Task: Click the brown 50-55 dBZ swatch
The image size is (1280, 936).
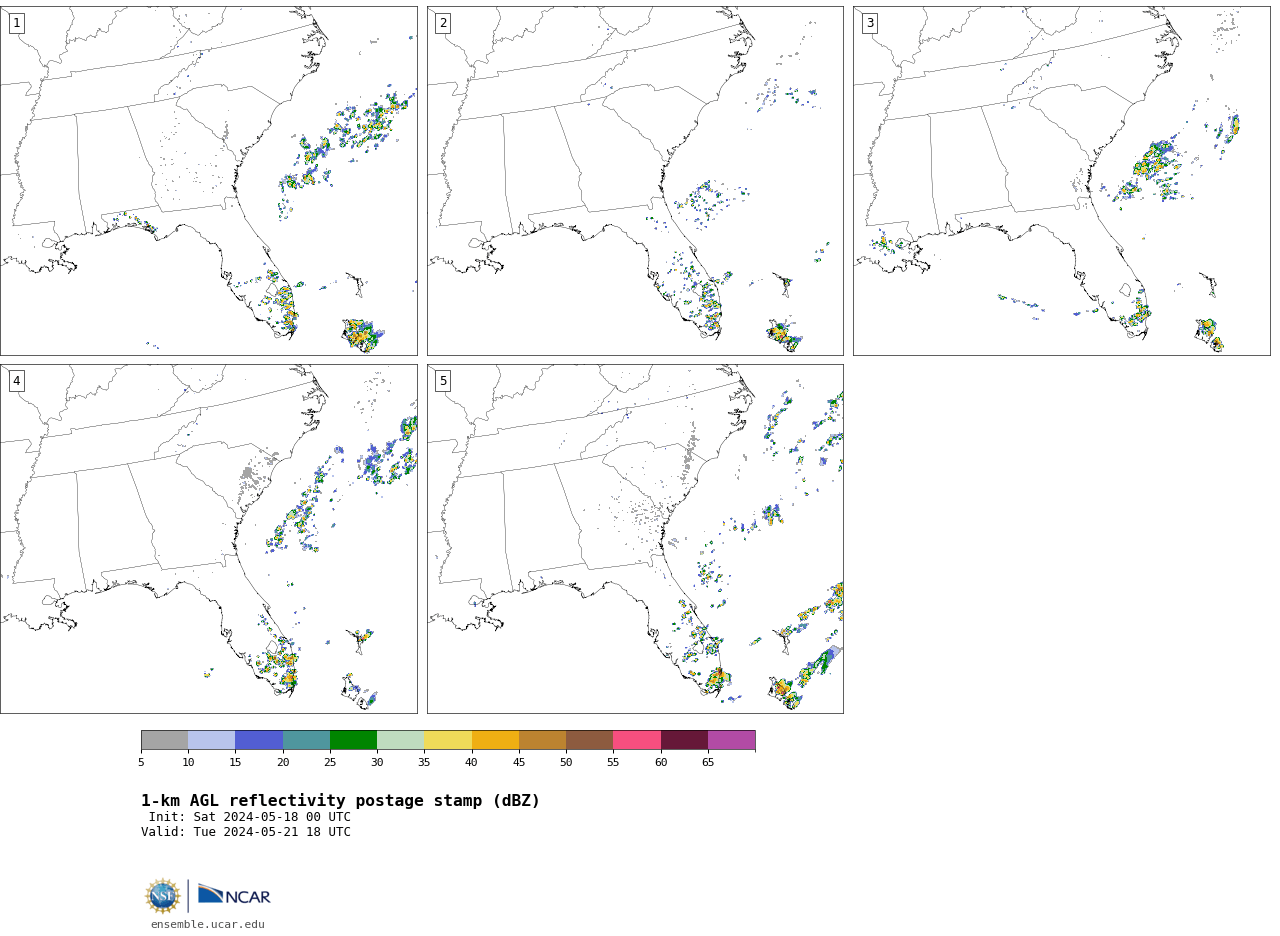Action: [589, 740]
